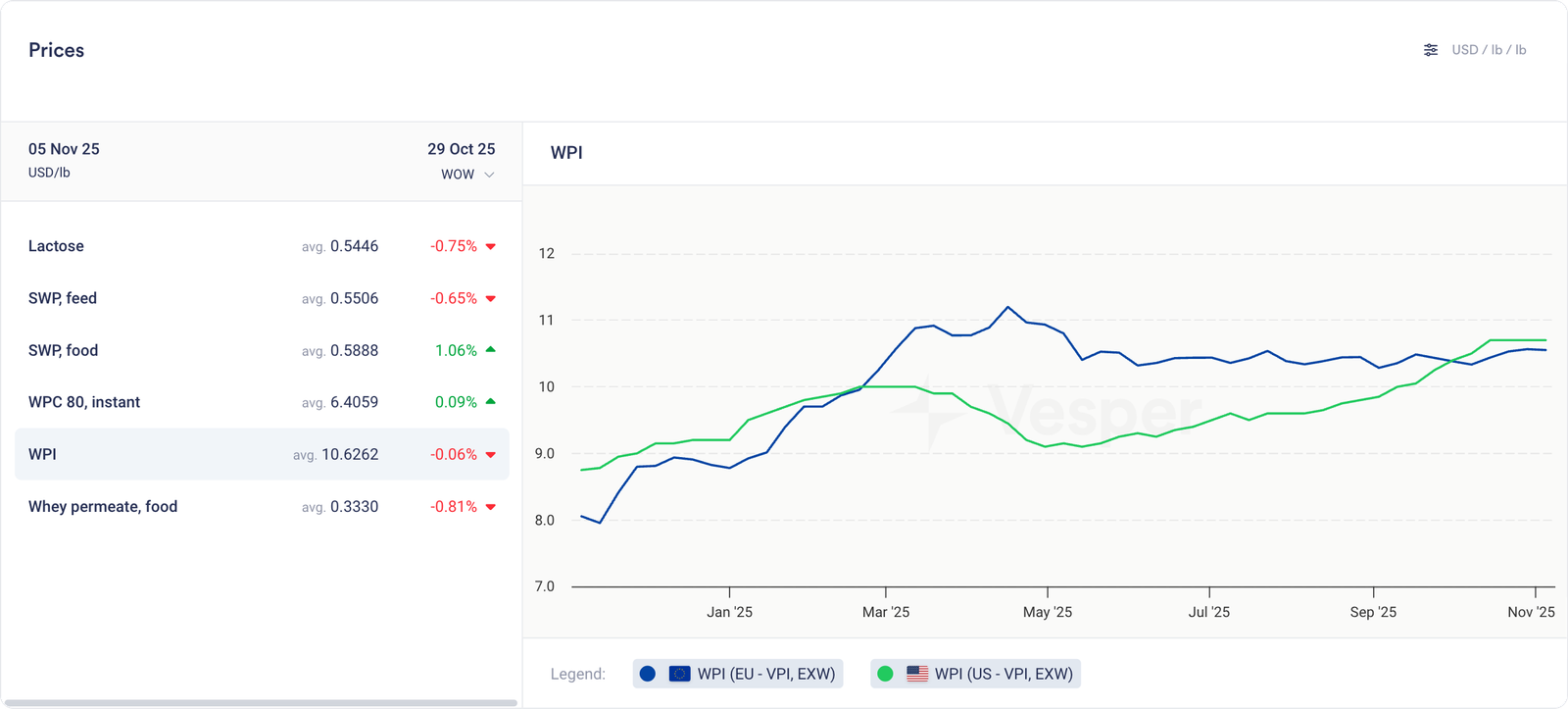Screen dimensions: 1568x709
Task: Click the EU flag icon in legend
Action: [x=679, y=674]
